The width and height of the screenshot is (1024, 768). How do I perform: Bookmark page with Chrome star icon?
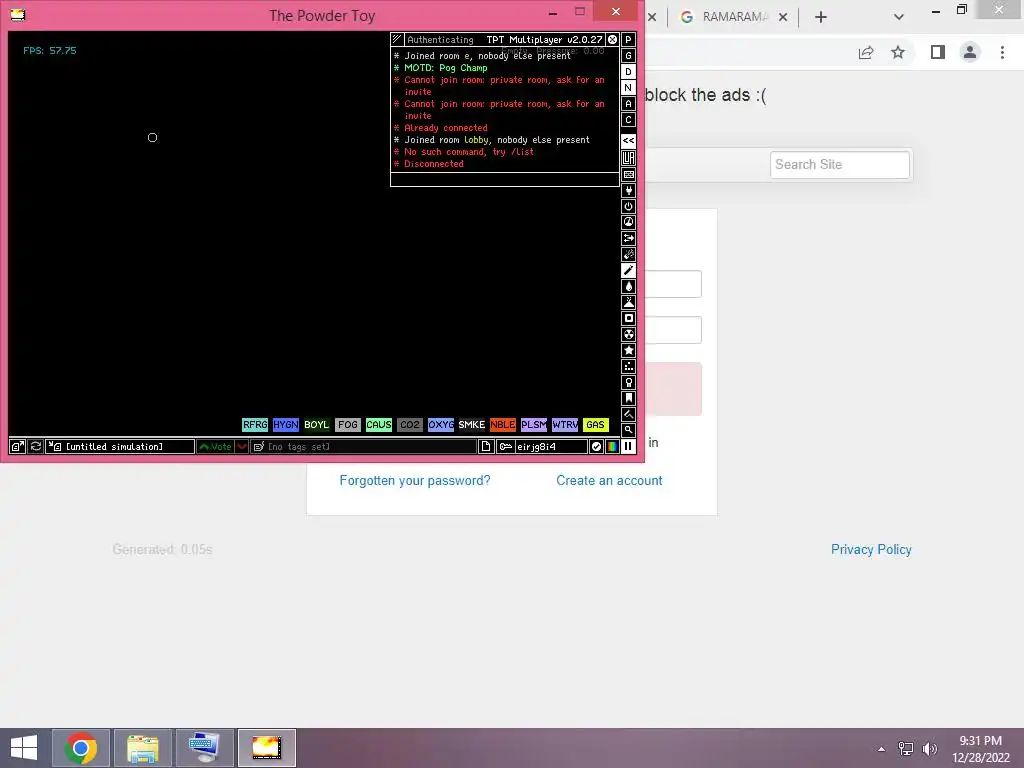[898, 52]
